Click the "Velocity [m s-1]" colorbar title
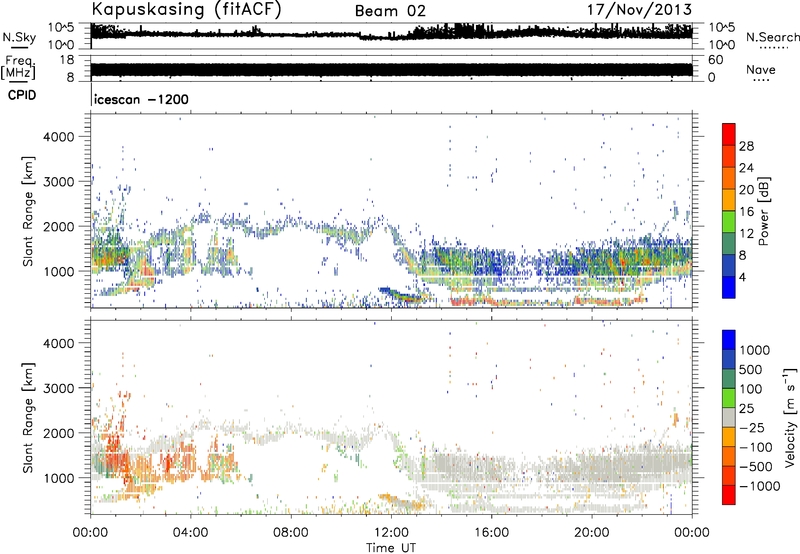The width and height of the screenshot is (800, 554). pyautogui.click(x=790, y=417)
